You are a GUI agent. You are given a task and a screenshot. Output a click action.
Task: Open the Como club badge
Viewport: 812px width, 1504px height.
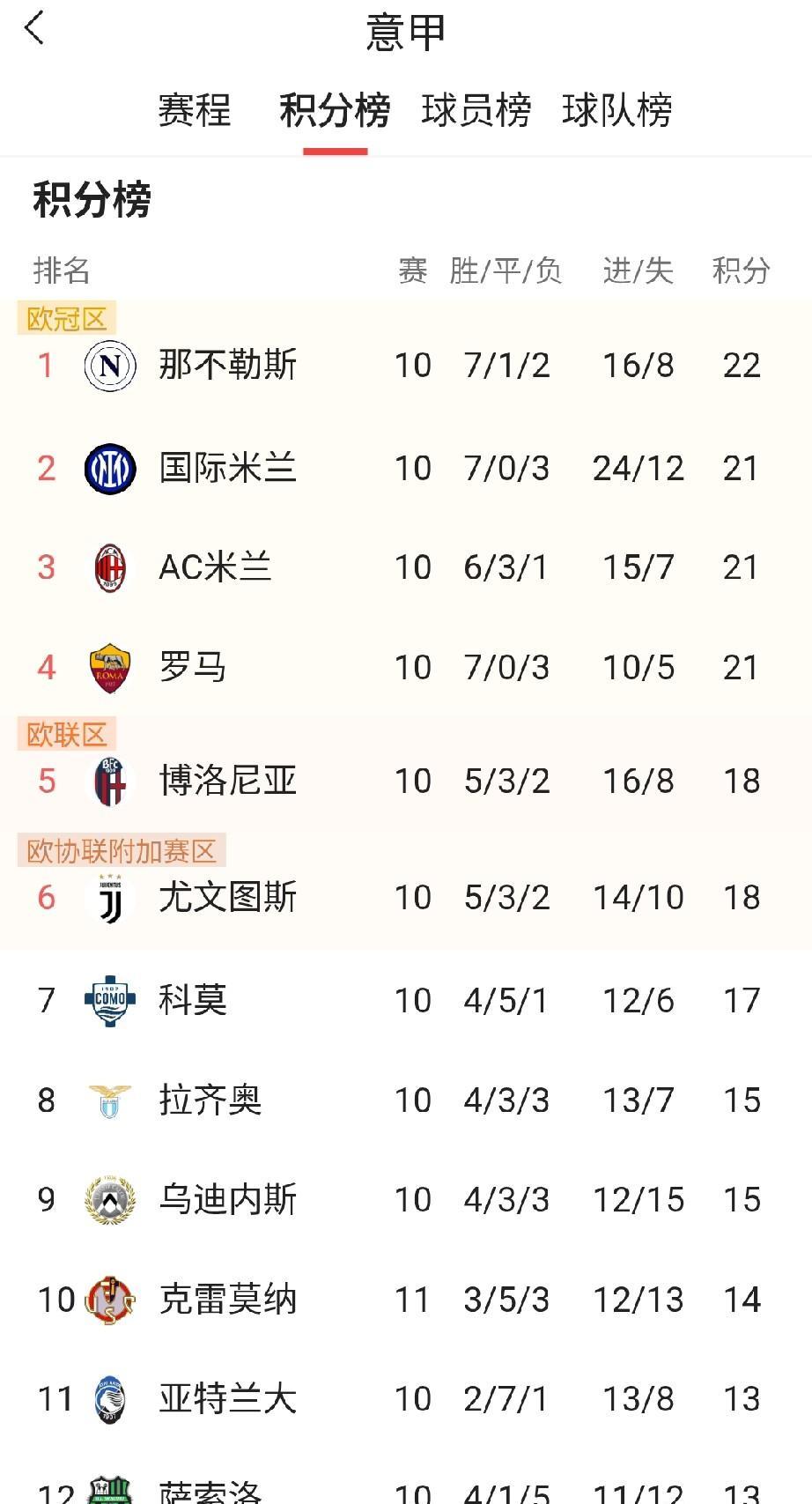coord(110,1000)
